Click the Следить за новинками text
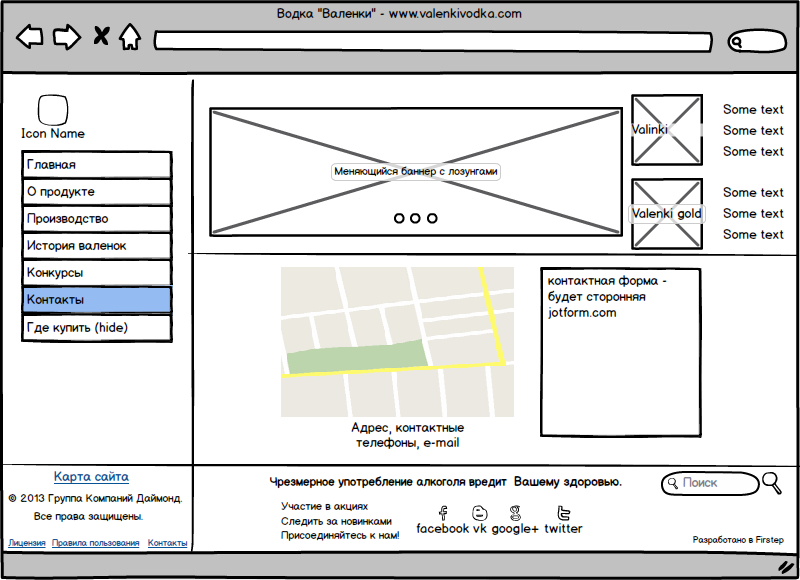Viewport: 800px width, 580px height. click(336, 521)
